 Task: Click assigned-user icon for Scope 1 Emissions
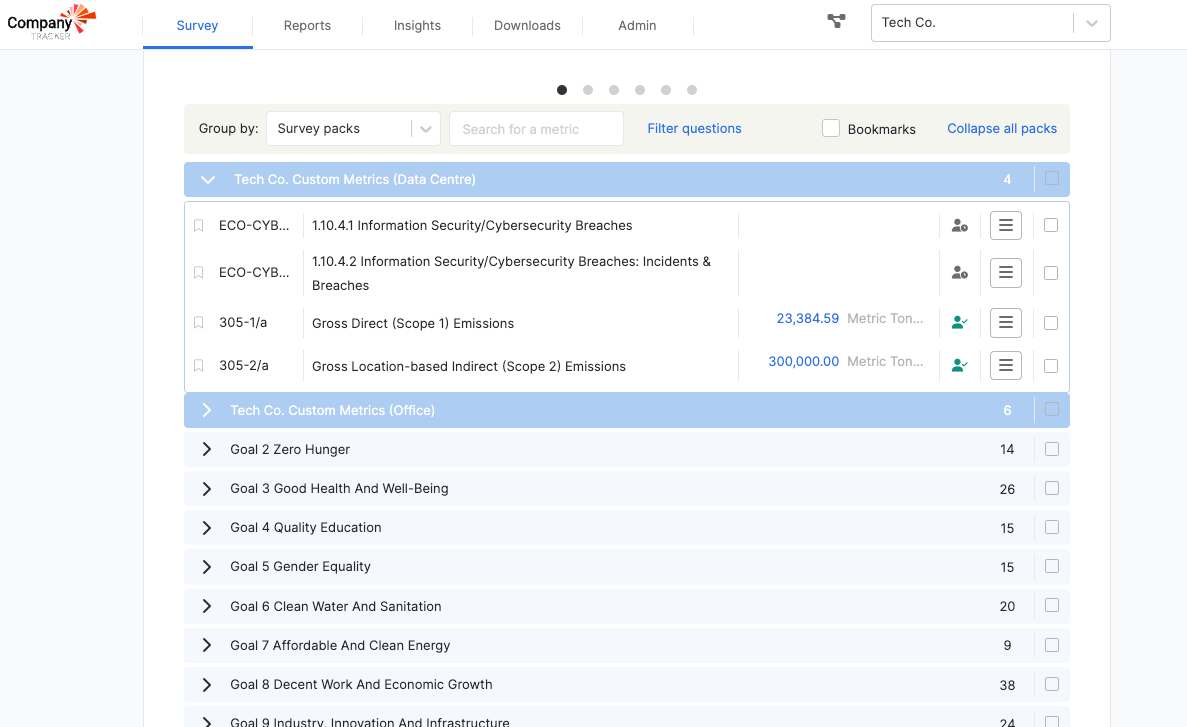pos(959,323)
